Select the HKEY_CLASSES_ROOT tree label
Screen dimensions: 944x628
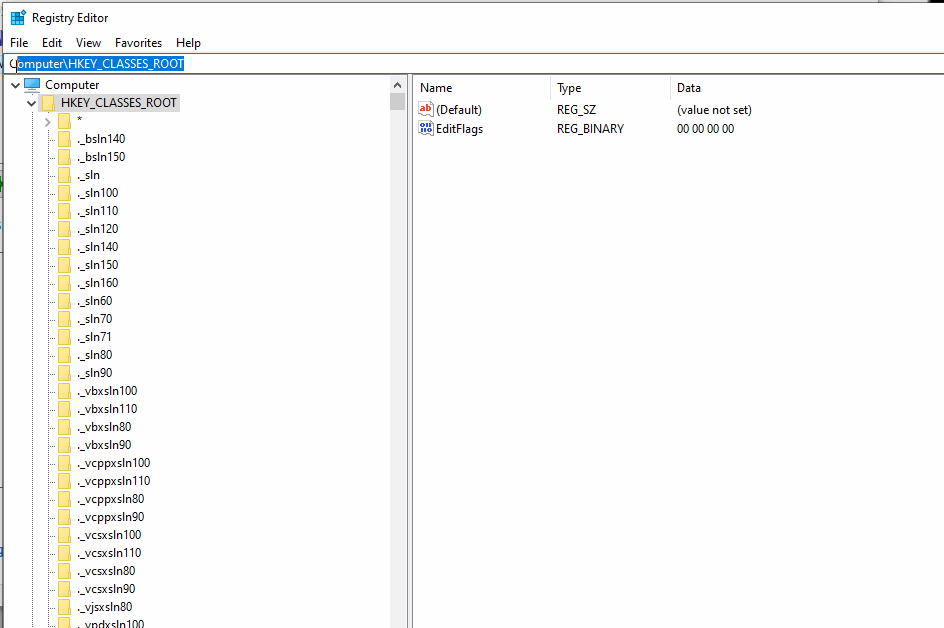pos(119,103)
